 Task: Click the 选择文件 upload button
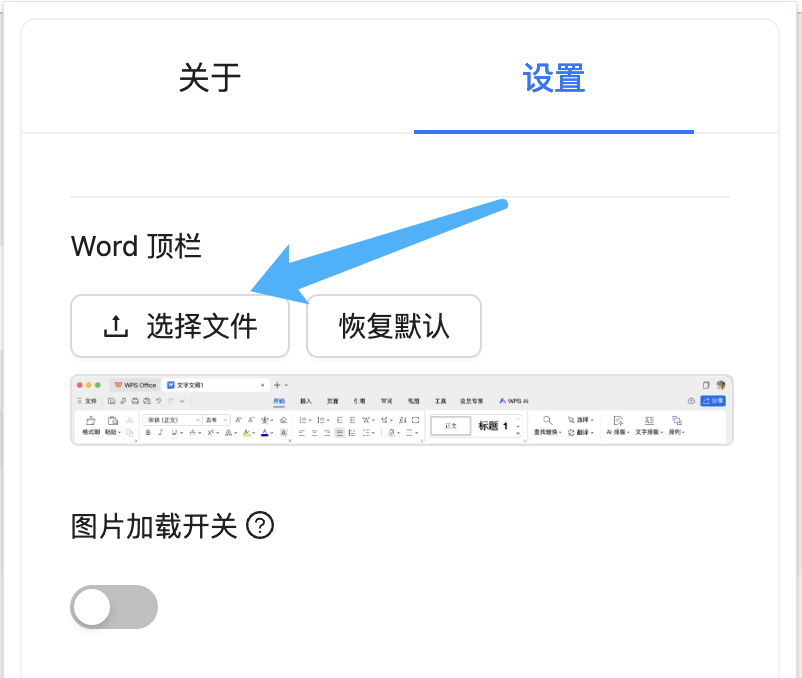pyautogui.click(x=180, y=326)
